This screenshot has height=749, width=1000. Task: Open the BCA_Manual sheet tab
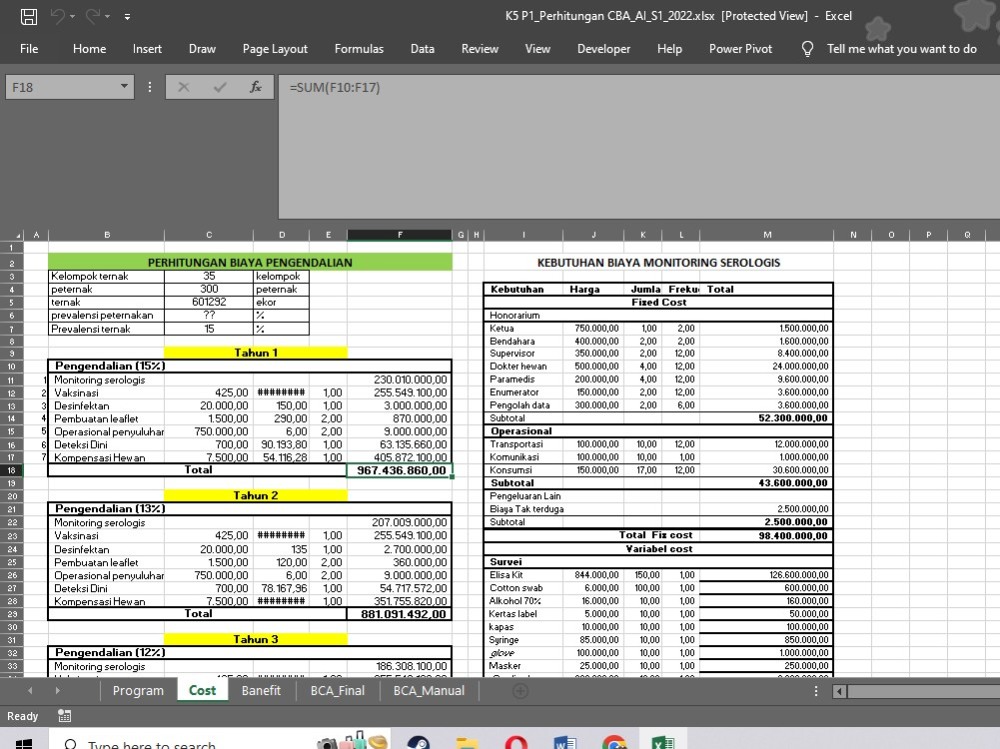[x=429, y=690]
